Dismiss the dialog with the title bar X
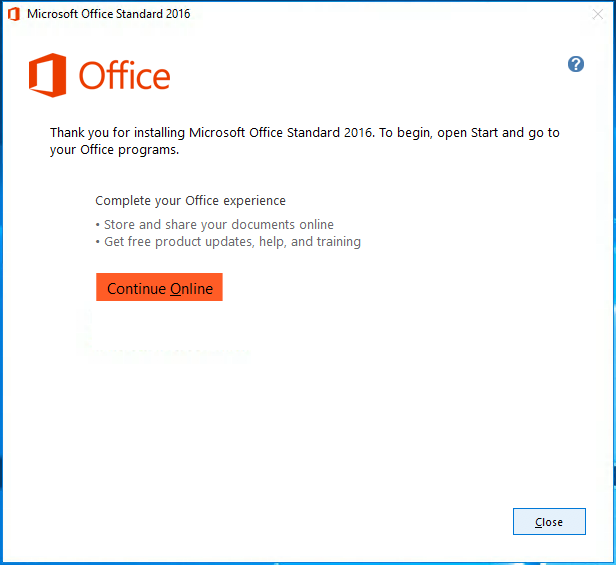Screen dimensions: 616x565 [x=598, y=14]
